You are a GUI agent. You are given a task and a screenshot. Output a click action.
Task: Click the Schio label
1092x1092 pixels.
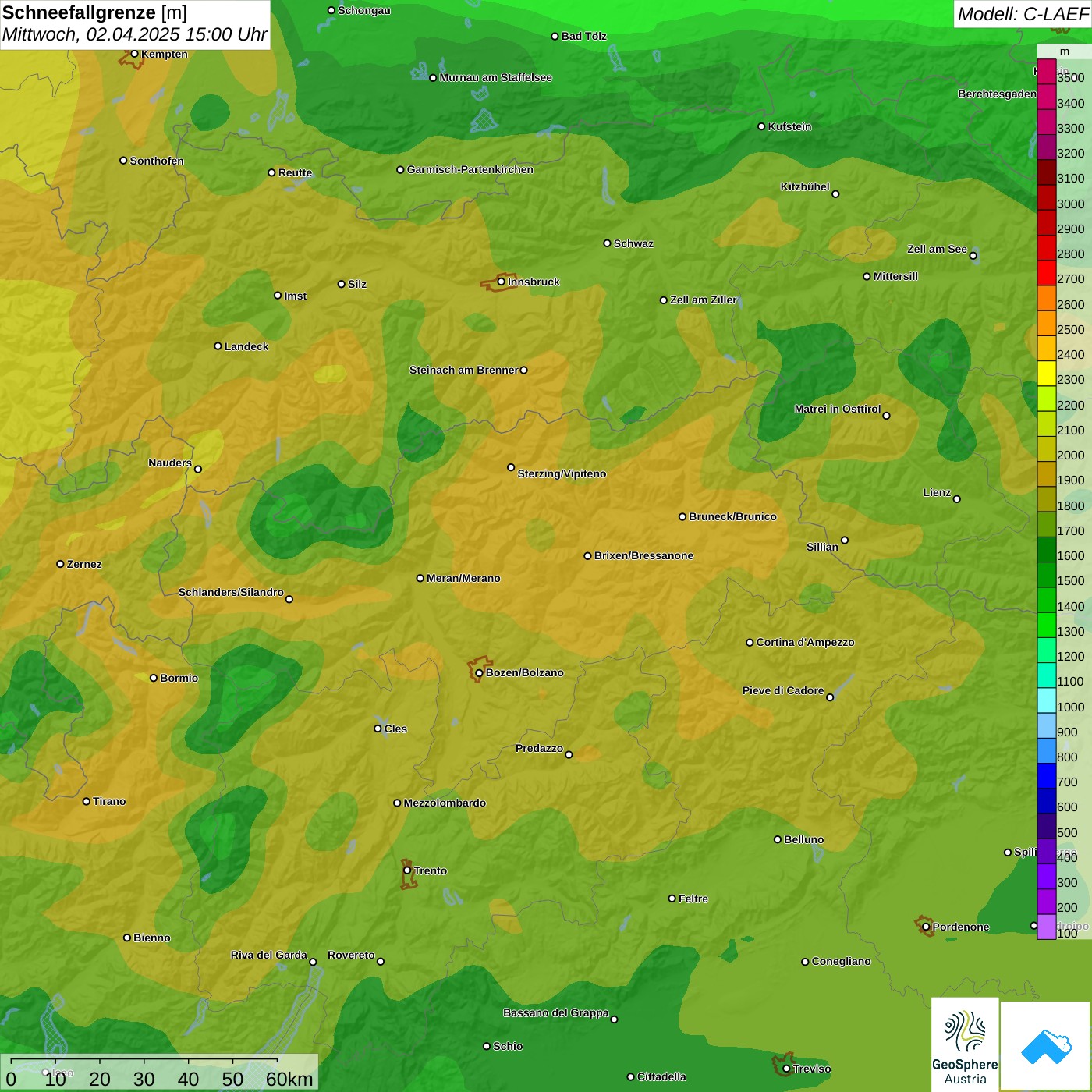(508, 1046)
